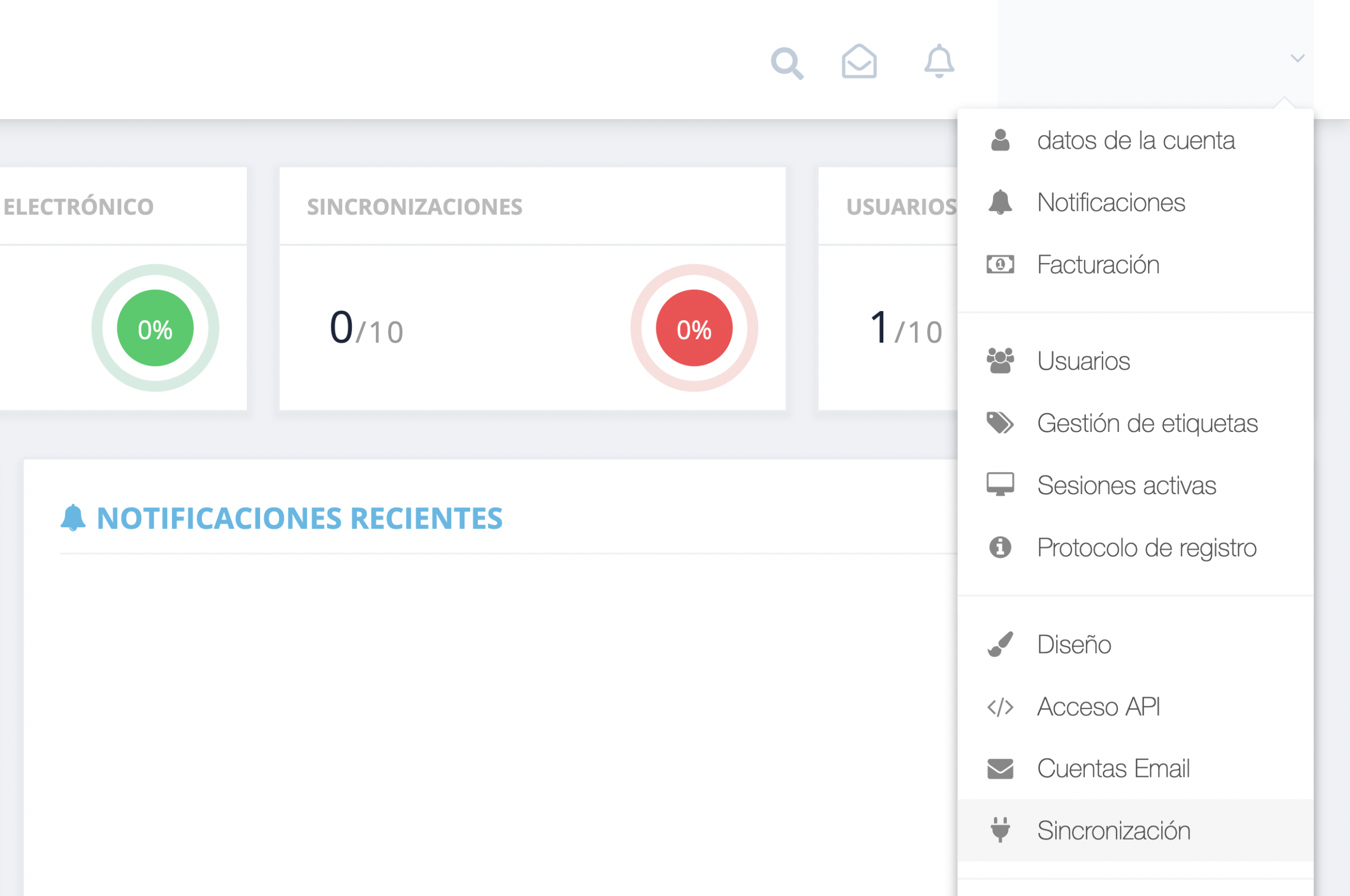Click the money bill icon beside Facturación
The height and width of the screenshot is (896, 1350).
(x=1000, y=265)
